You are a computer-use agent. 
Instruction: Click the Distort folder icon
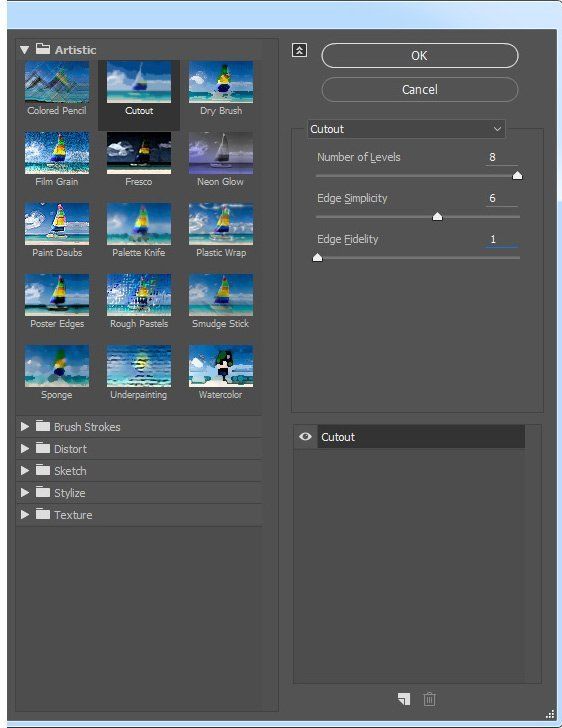click(43, 448)
